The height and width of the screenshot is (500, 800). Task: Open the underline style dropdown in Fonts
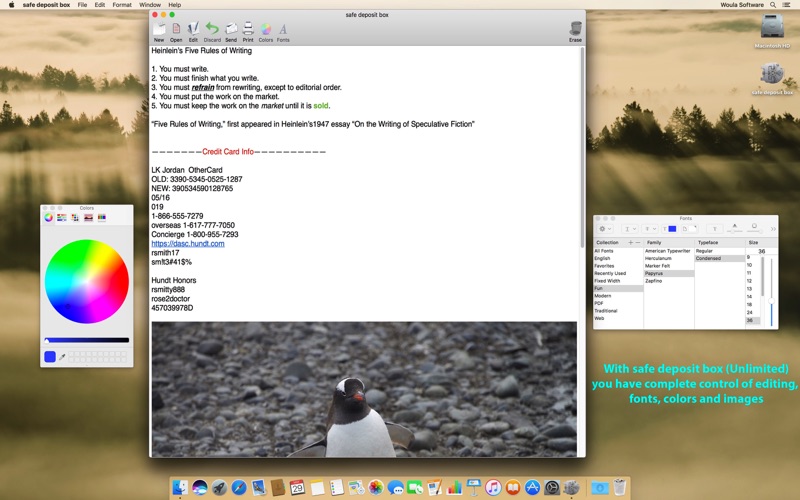630,229
